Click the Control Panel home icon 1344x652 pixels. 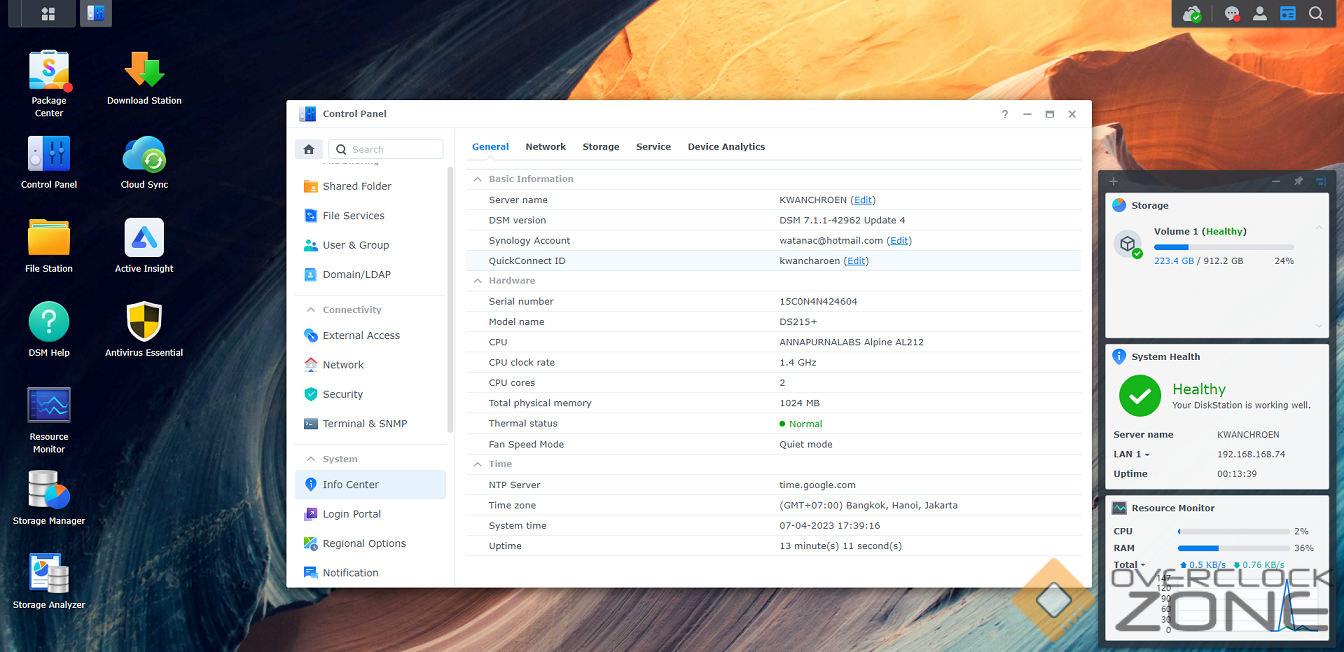tap(309, 150)
